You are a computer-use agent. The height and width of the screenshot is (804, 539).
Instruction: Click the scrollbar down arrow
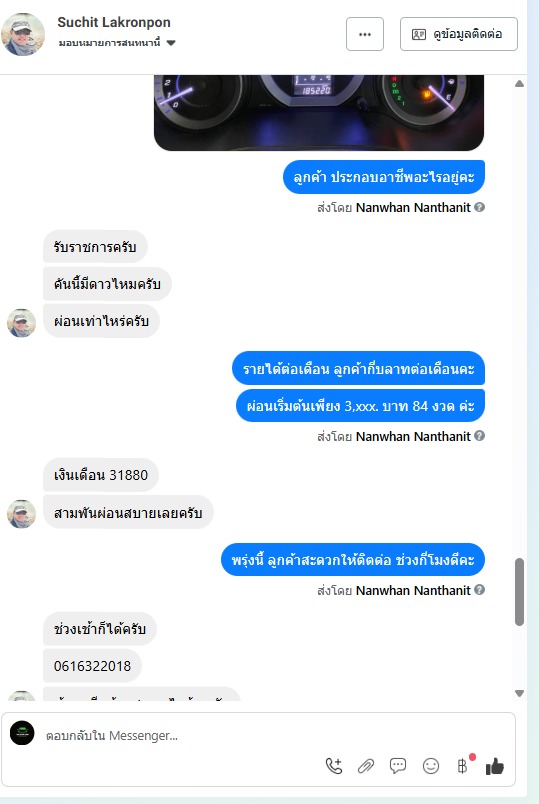coord(519,693)
